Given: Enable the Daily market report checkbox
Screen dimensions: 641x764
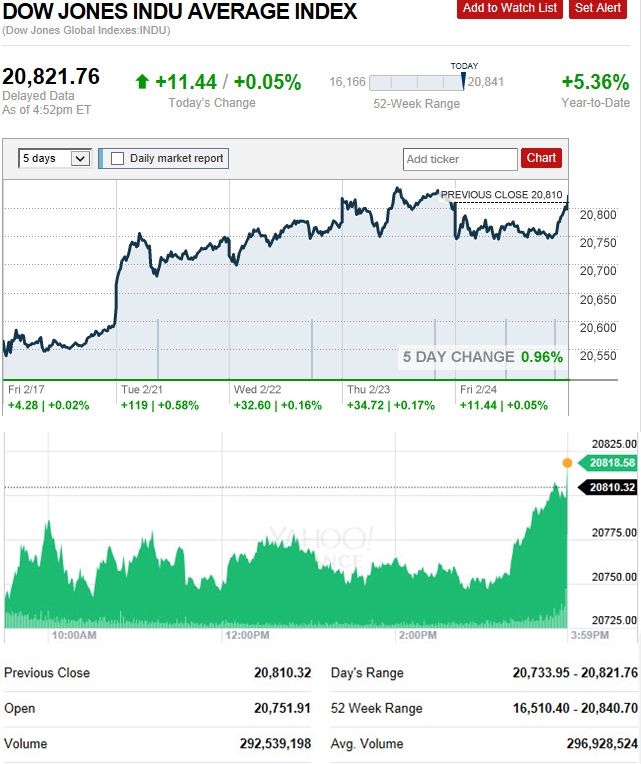Looking at the screenshot, I should [x=117, y=159].
